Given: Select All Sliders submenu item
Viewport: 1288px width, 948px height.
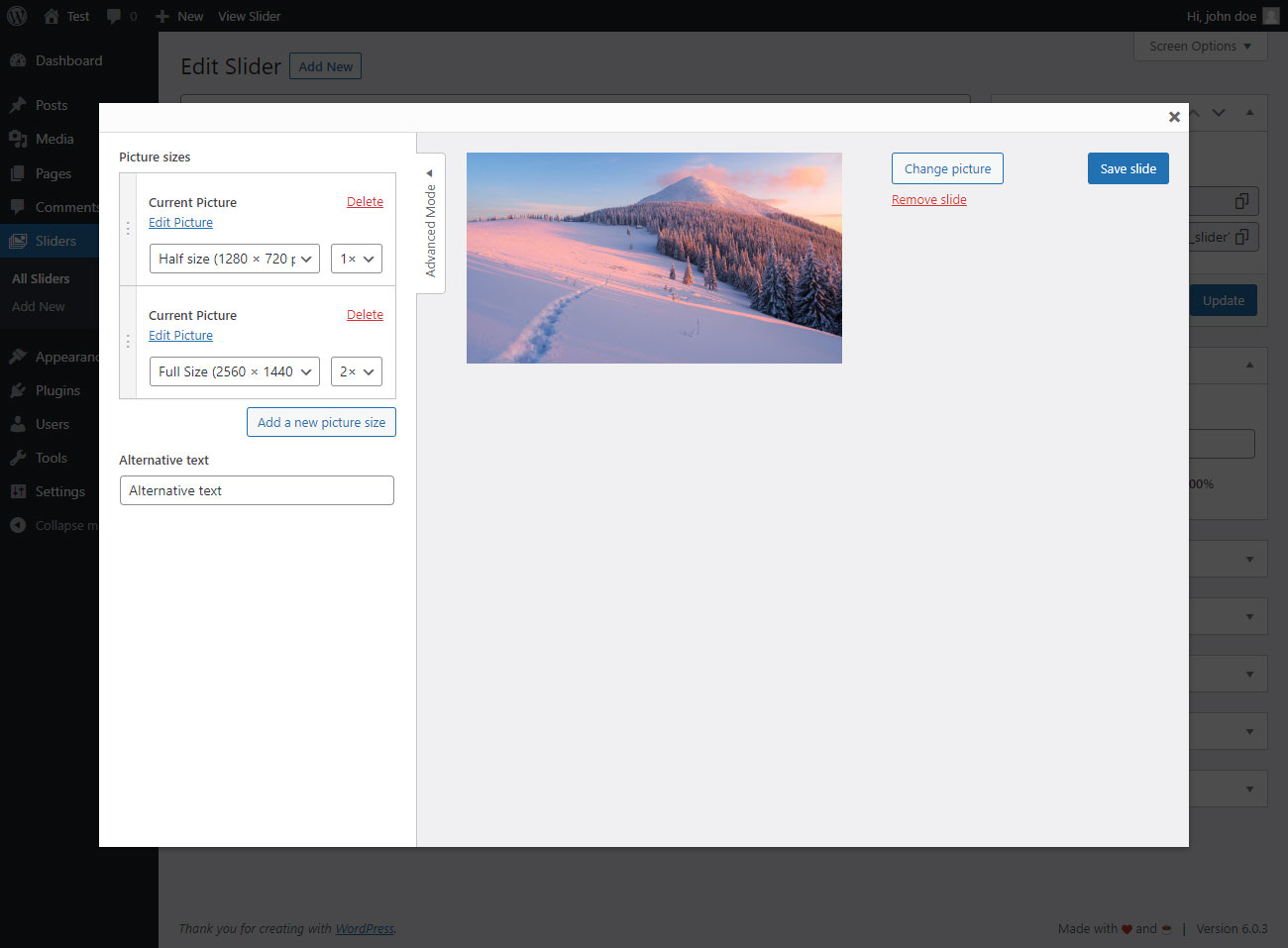Looking at the screenshot, I should click(x=41, y=278).
